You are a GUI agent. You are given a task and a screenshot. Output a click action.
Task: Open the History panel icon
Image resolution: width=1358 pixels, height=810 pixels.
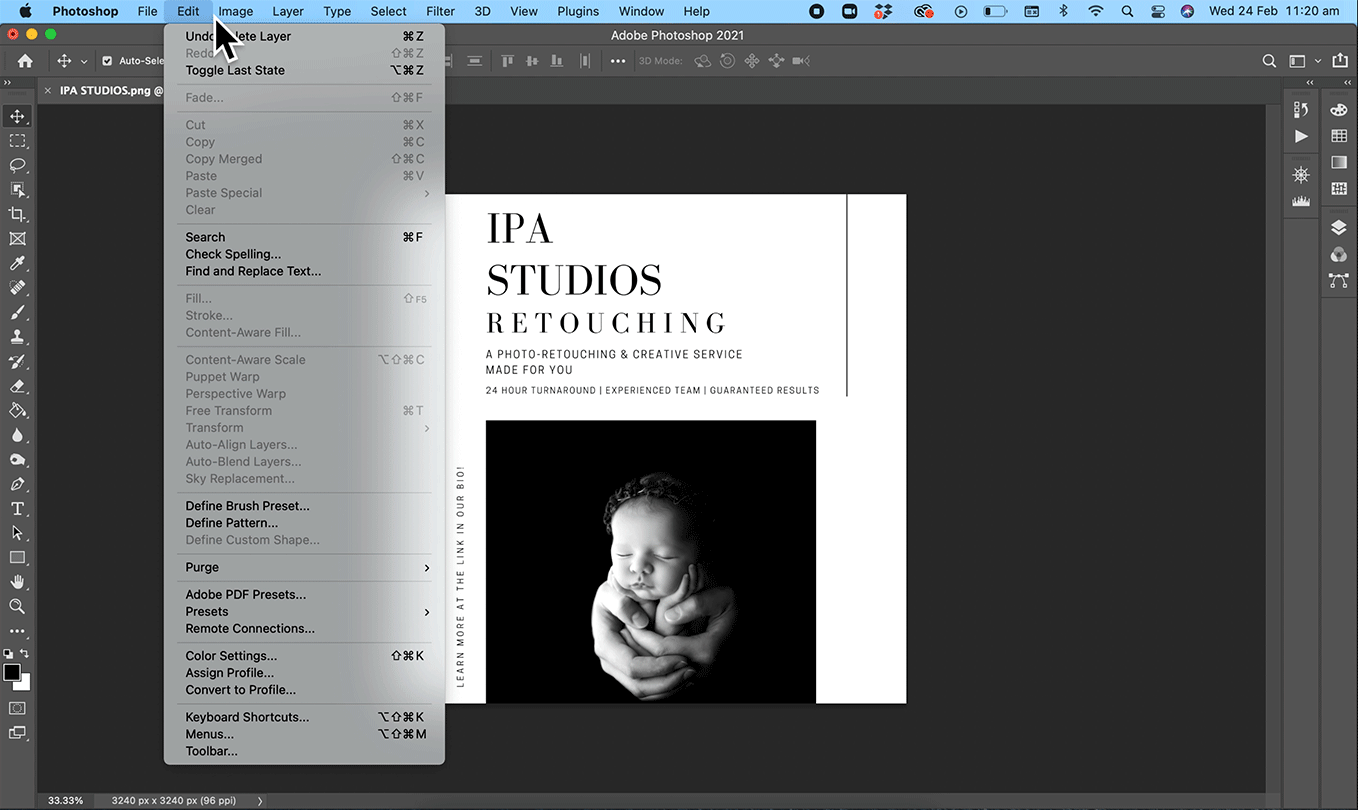click(1301, 110)
